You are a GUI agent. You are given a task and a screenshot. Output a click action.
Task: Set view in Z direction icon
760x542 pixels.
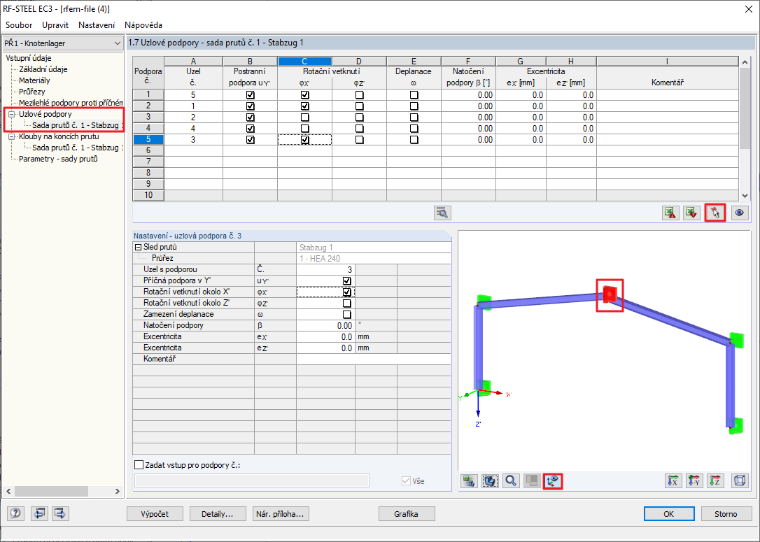(x=715, y=481)
